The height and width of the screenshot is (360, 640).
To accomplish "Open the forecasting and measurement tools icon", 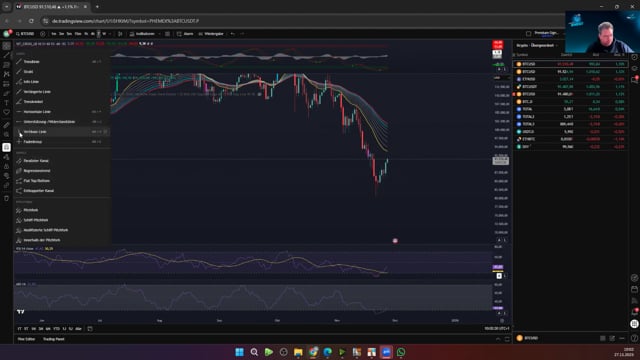I will pos(7,84).
